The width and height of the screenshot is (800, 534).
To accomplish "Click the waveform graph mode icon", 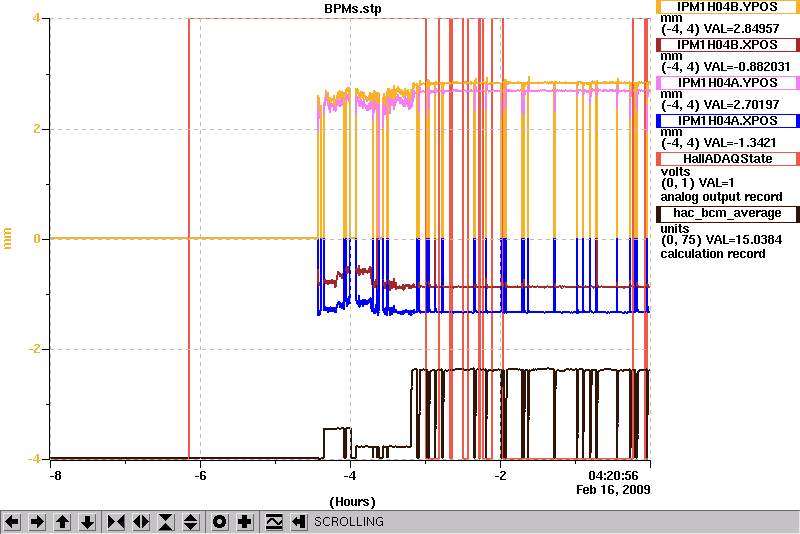I will tap(274, 522).
